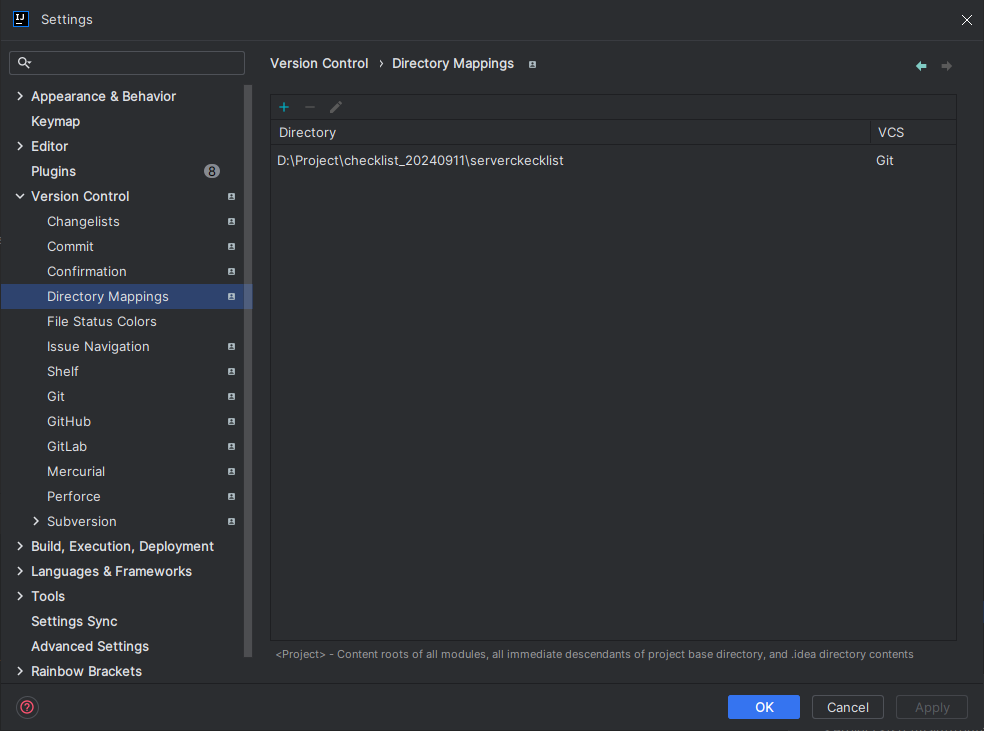Open the Perforce settings page
Screen dimensions: 984x731
pyautogui.click(x=73, y=496)
